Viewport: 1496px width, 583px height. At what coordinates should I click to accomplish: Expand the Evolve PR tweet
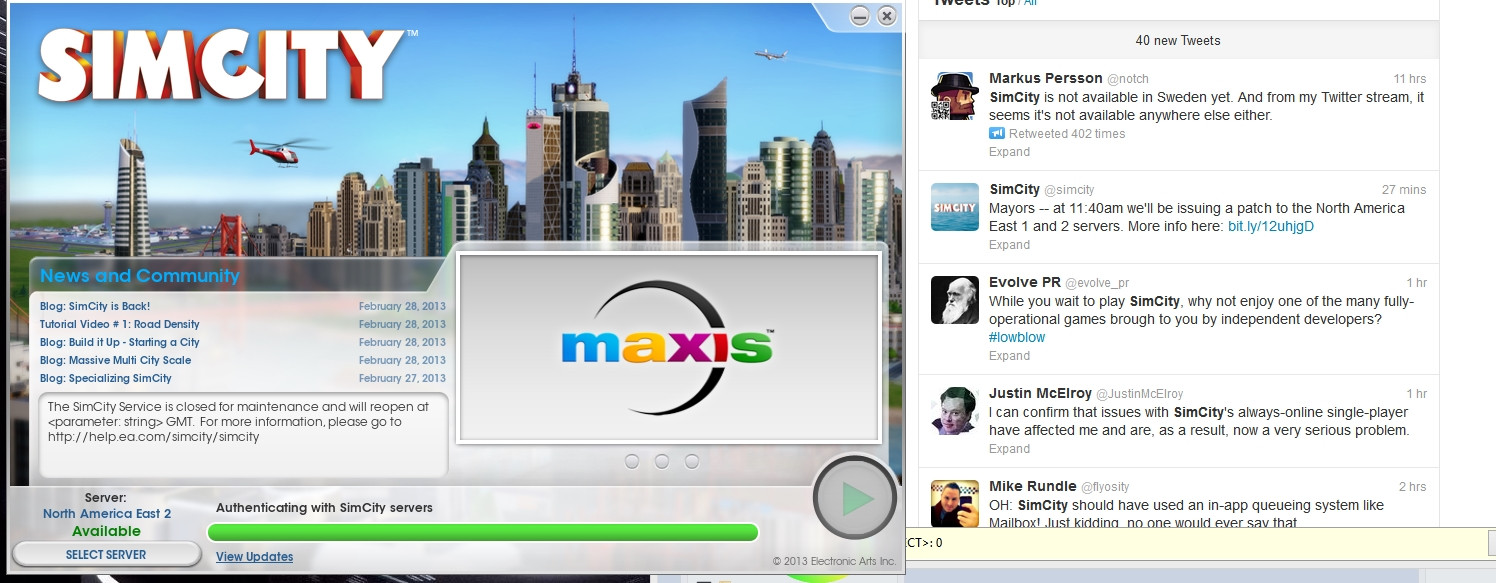pyautogui.click(x=1009, y=356)
